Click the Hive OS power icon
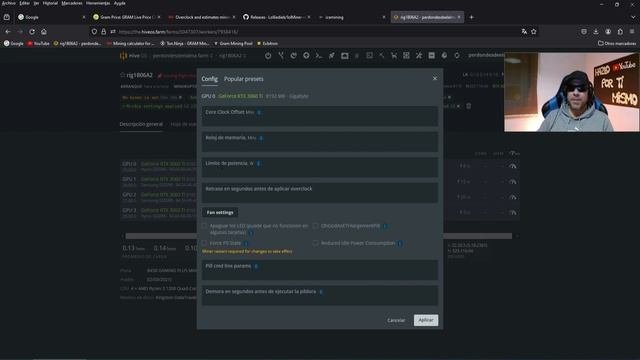The height and width of the screenshot is (360, 640). (268, 56)
